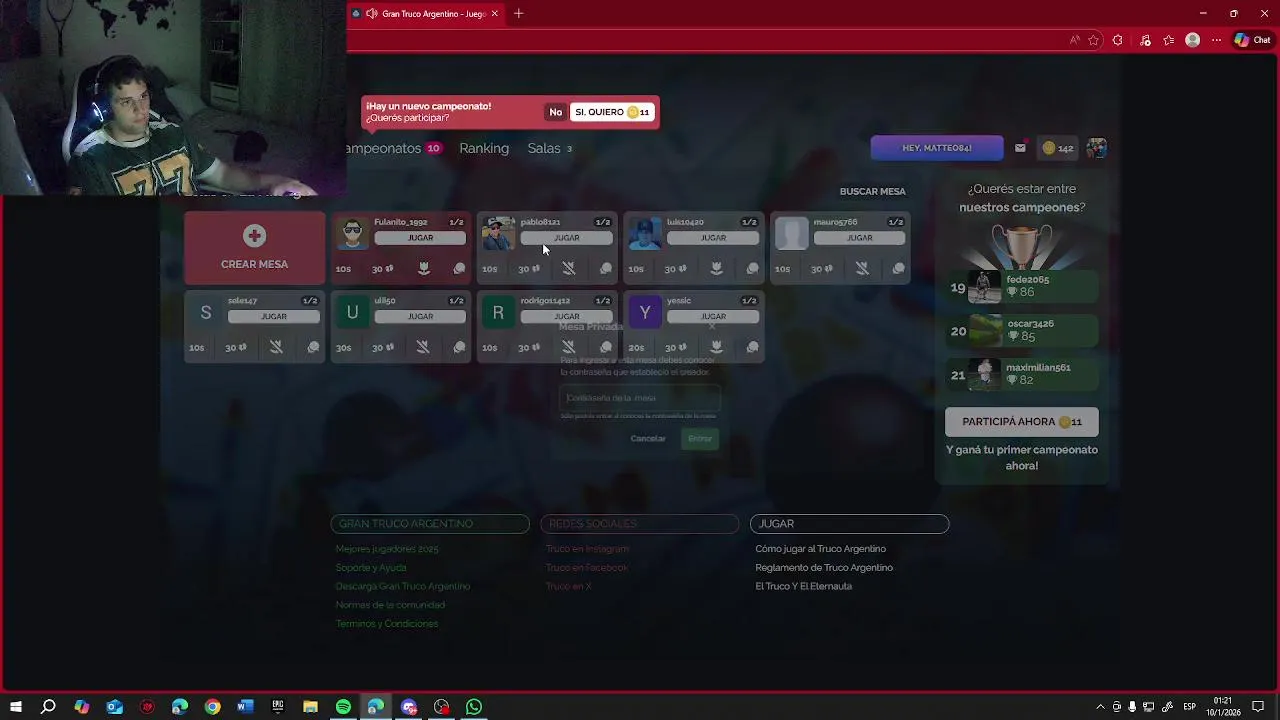This screenshot has width=1280, height=720.
Task: Open the browser extensions icon
Action: pyautogui.click(x=1118, y=40)
